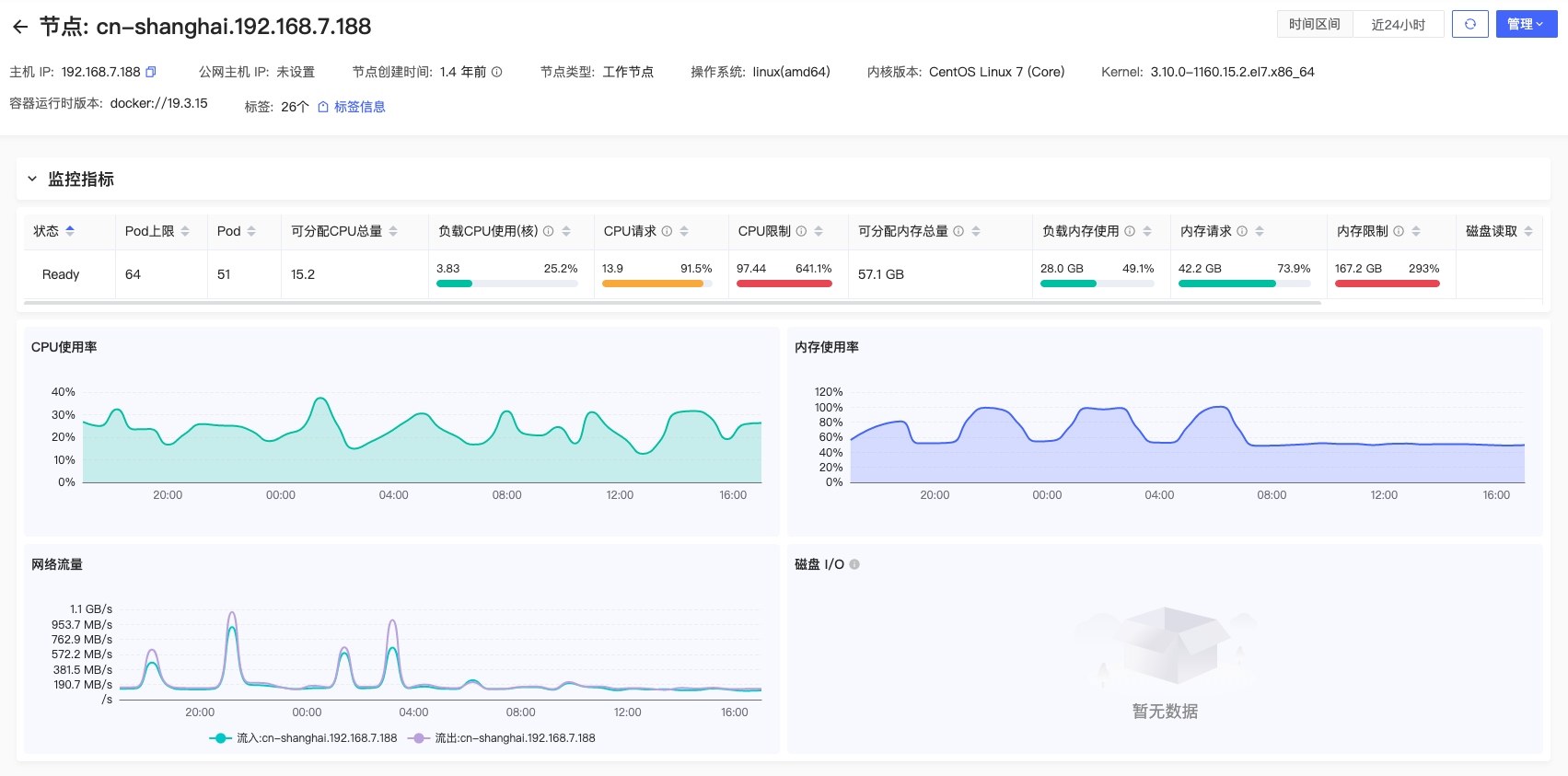1568x776 pixels.
Task: Sort table by Pod上限 column
Action: click(x=185, y=231)
